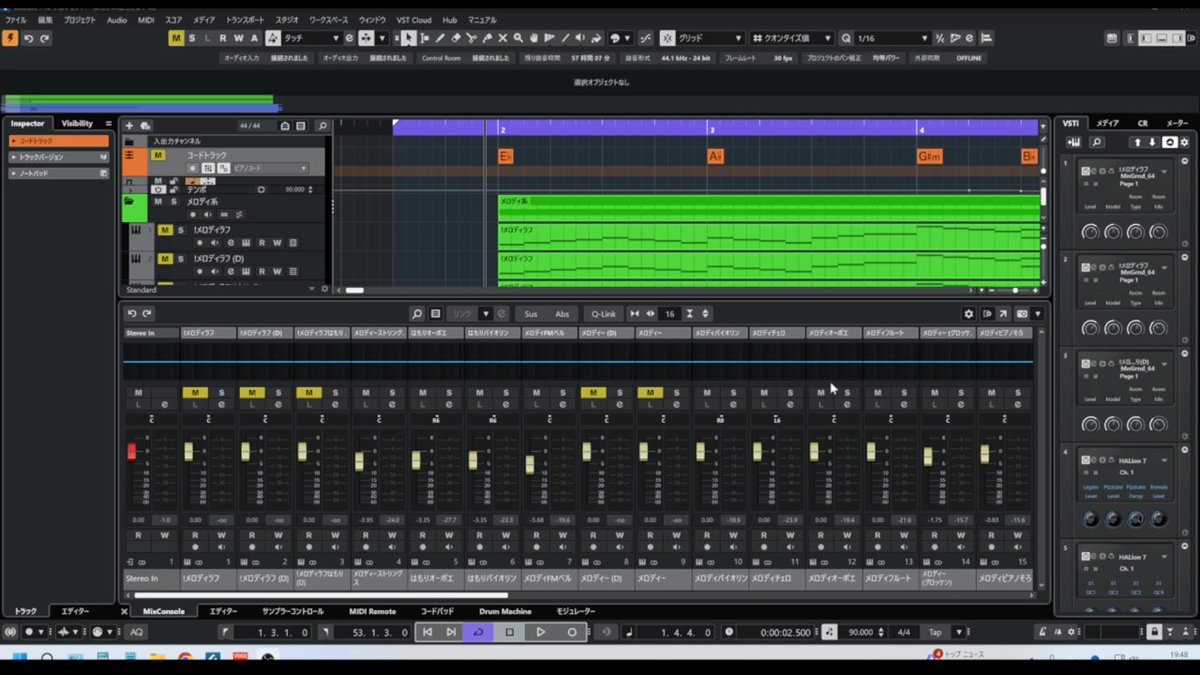Select the Mute X tool
This screenshot has width=1200, height=675.
tap(502, 38)
